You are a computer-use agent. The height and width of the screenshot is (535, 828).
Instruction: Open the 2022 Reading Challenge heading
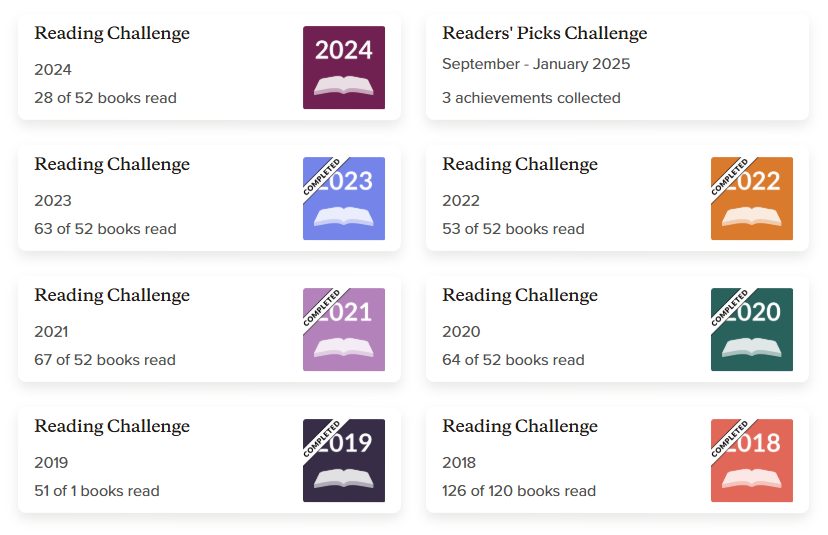click(520, 164)
